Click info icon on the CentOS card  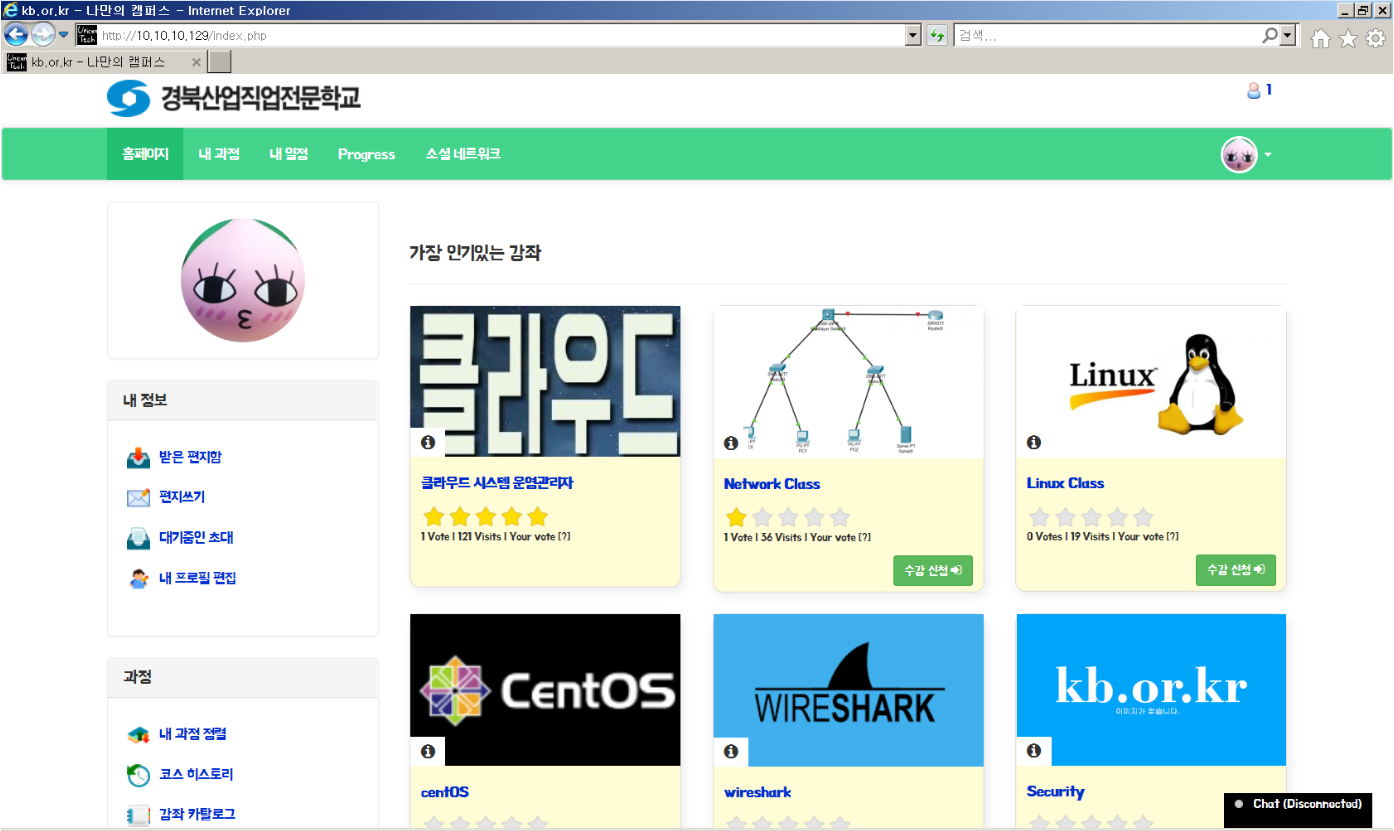(x=428, y=751)
